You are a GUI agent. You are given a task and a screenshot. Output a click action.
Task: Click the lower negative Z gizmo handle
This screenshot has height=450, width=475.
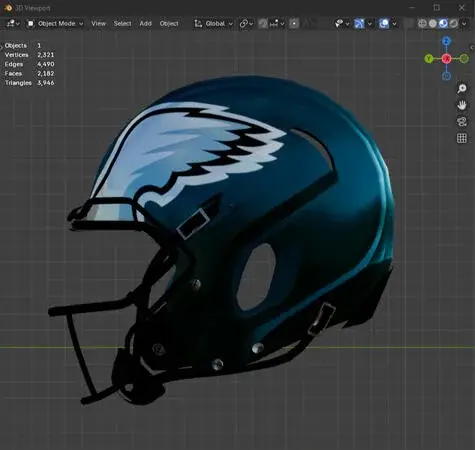pyautogui.click(x=446, y=76)
